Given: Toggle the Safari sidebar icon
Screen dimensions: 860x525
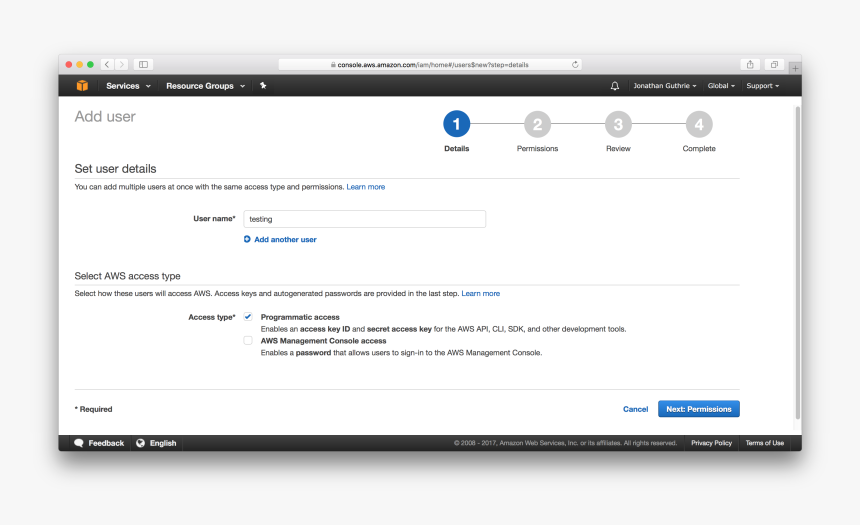Looking at the screenshot, I should pos(143,64).
